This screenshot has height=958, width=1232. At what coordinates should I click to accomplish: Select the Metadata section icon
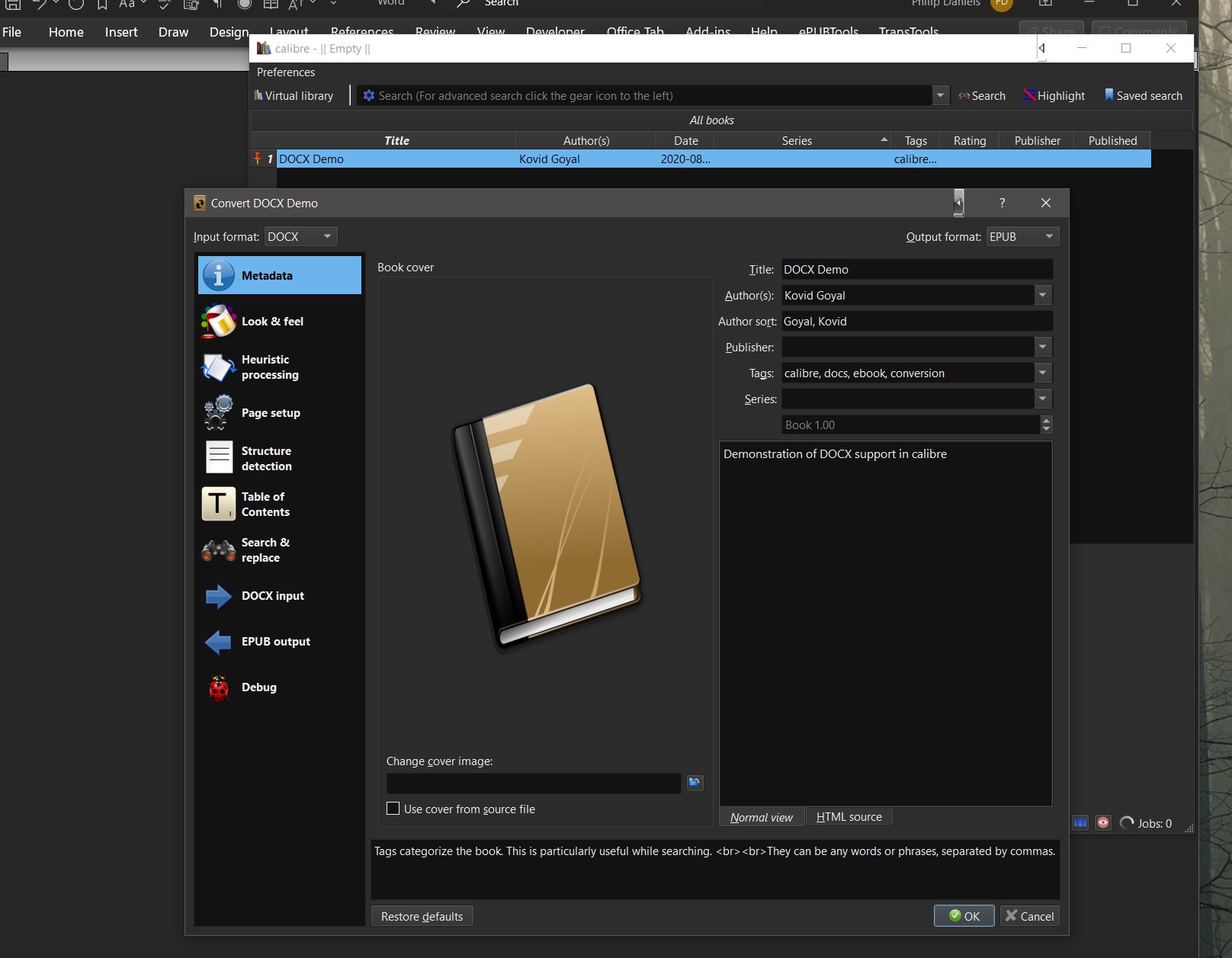coord(219,275)
